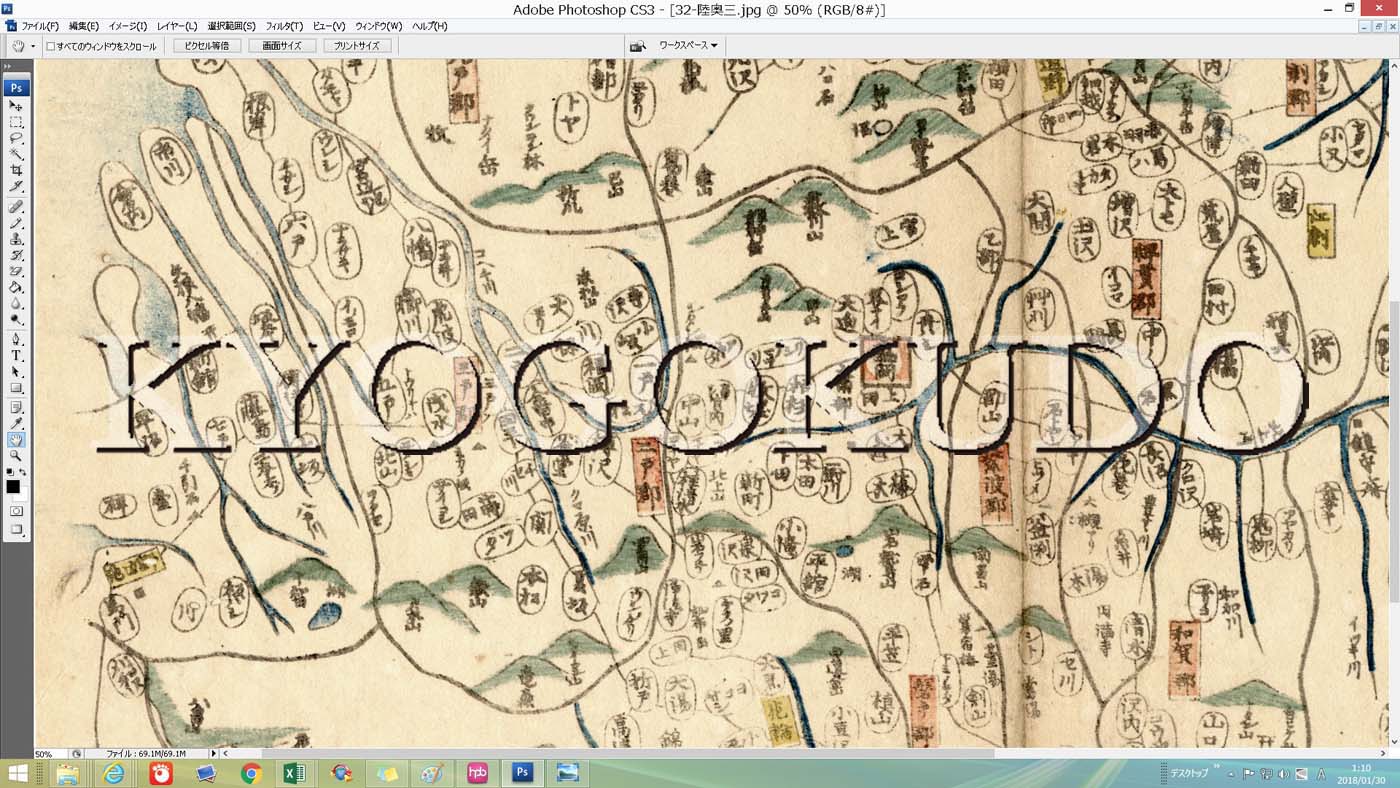1400x788 pixels.
Task: Click the ファイル: 69.1M/69.1M status text
Action: tap(146, 754)
